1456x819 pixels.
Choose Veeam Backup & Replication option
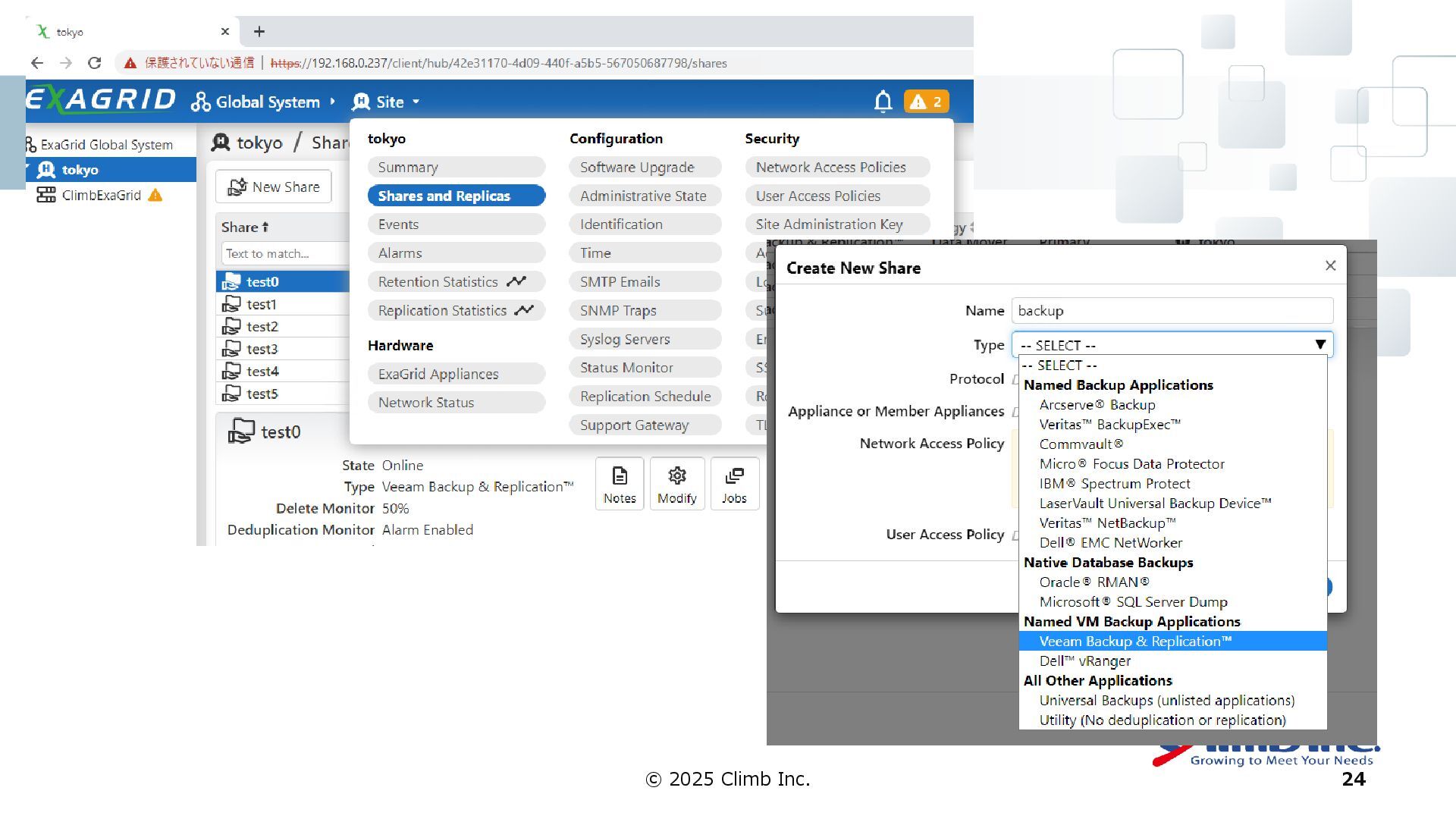click(x=1134, y=642)
